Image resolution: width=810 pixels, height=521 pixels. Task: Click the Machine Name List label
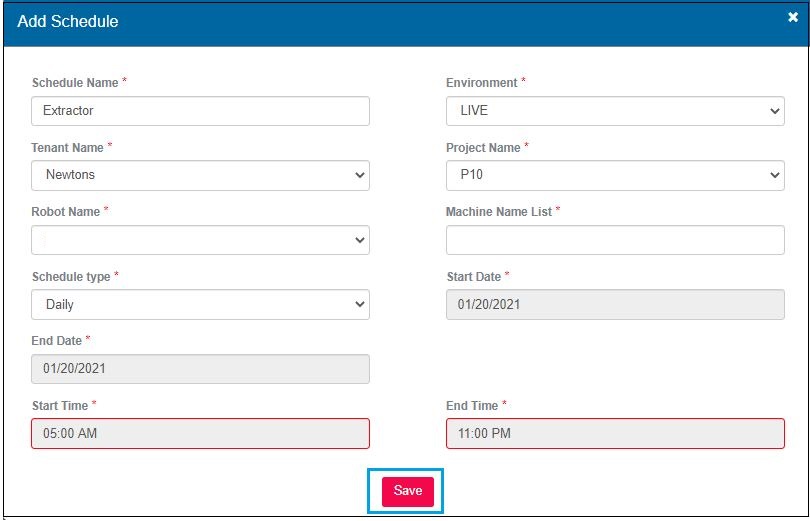click(498, 212)
